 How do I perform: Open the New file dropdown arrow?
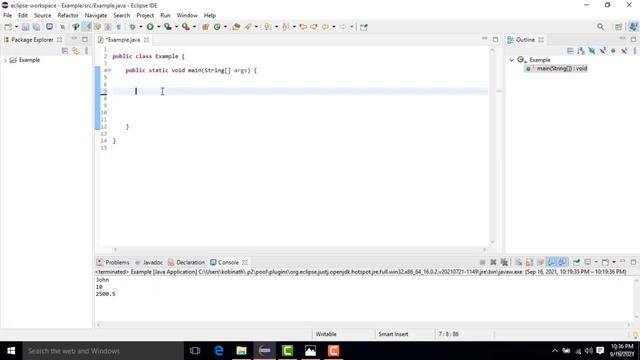(16, 27)
